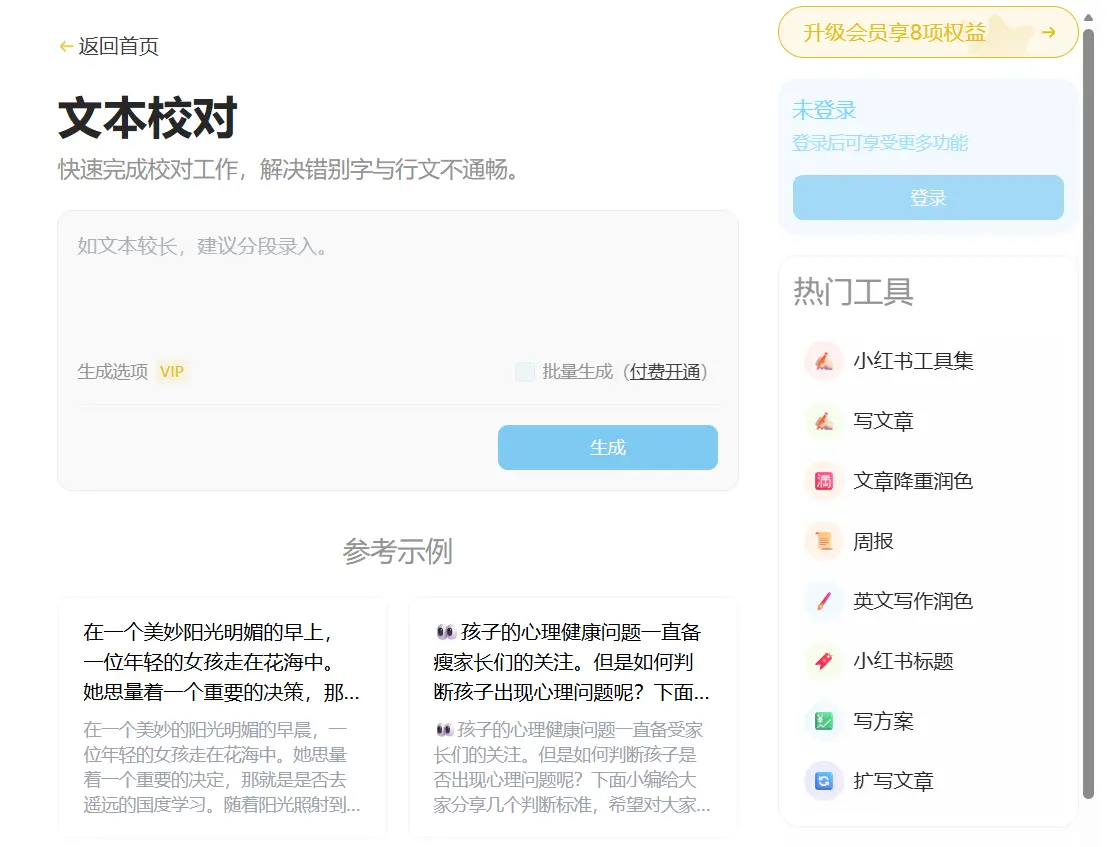
Task: Enable the 批量生成 checkbox
Action: pyautogui.click(x=524, y=371)
